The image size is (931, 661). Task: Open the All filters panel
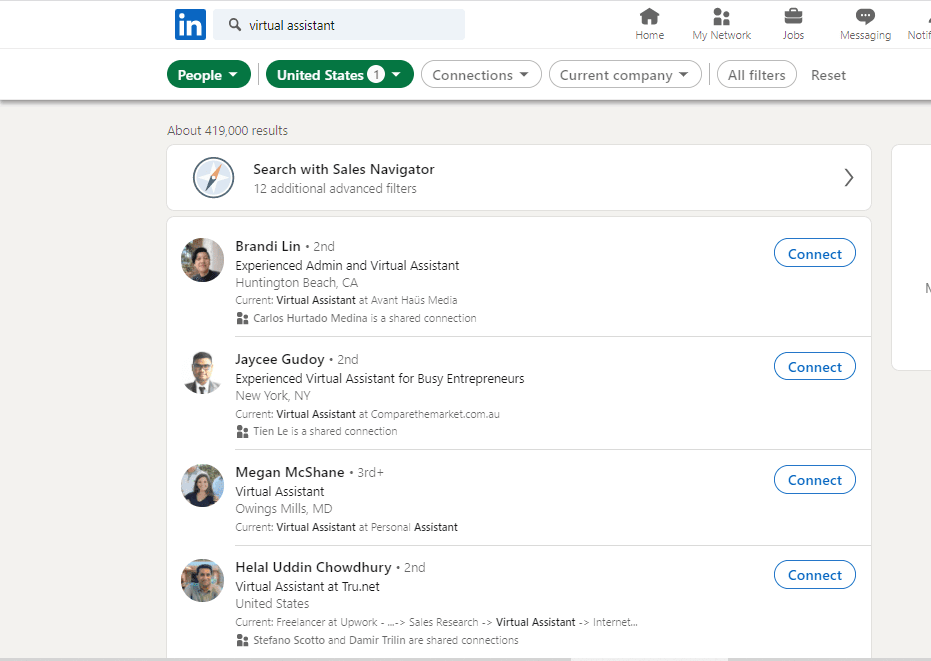(756, 74)
